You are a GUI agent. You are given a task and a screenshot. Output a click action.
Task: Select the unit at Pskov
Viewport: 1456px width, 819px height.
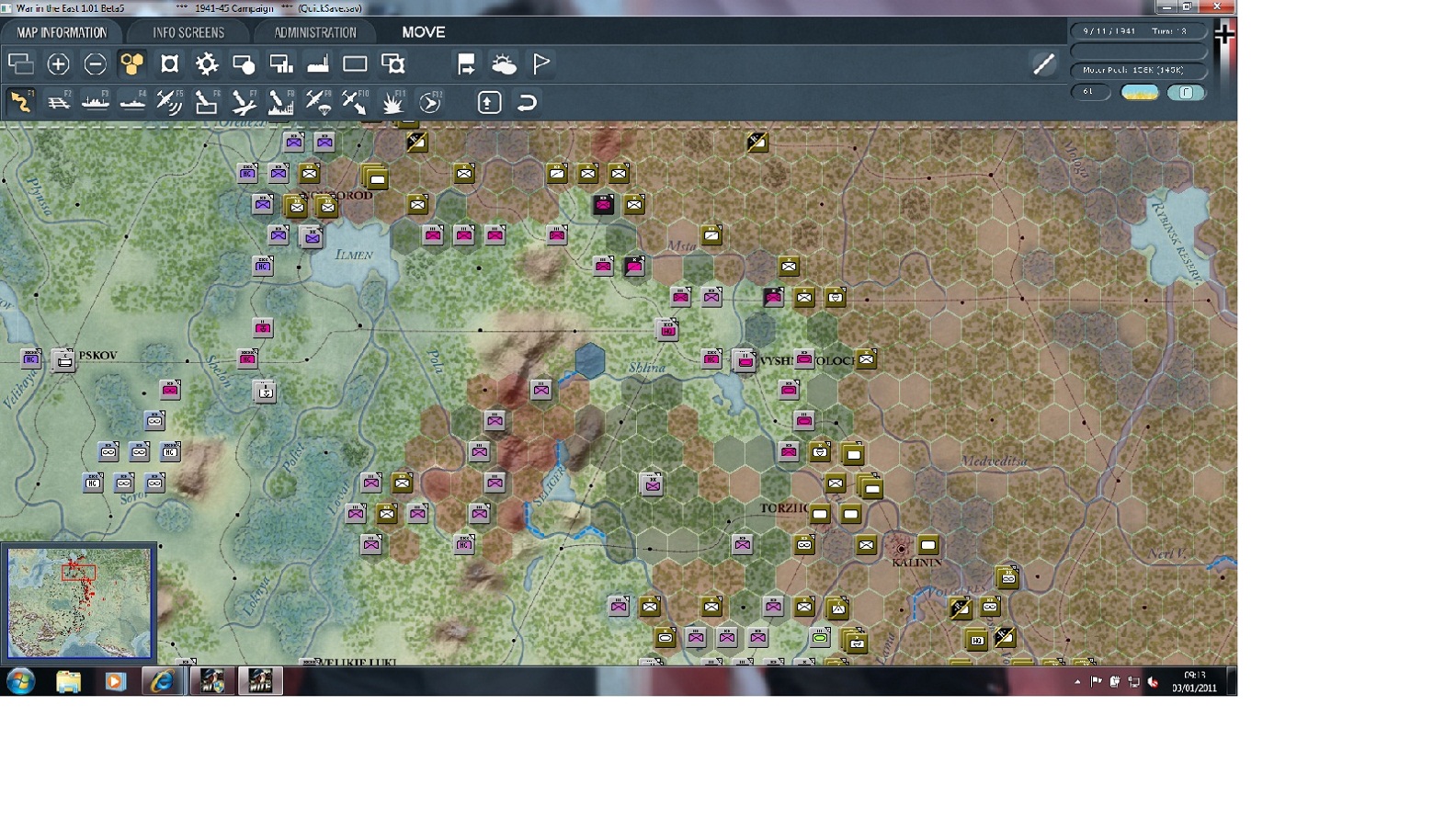point(63,359)
